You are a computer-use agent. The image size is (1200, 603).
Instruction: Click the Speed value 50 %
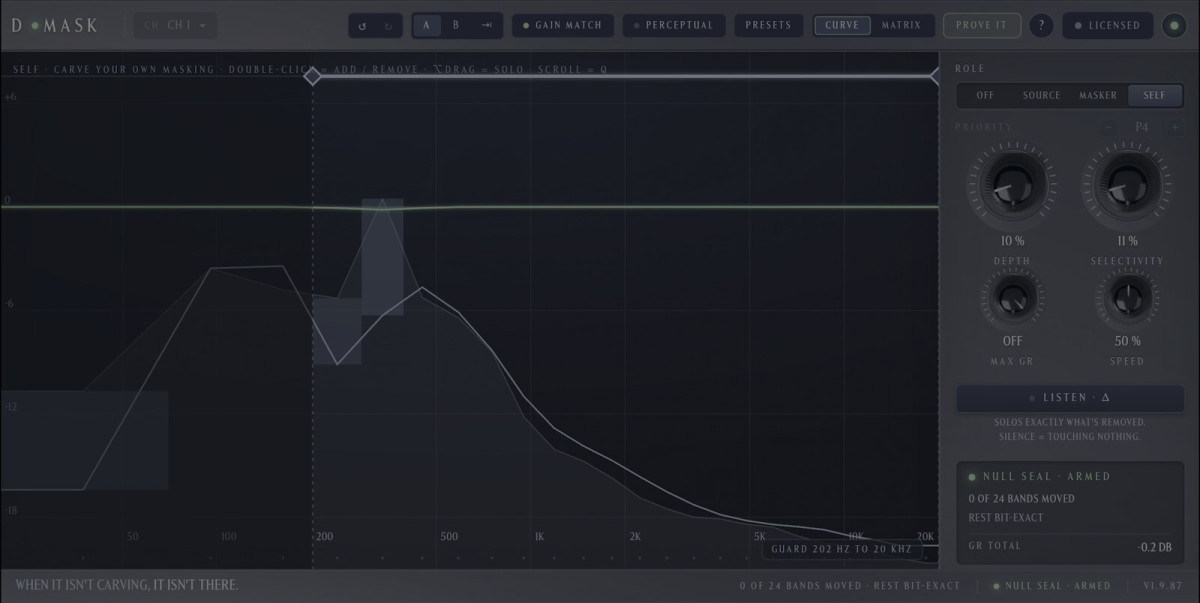tap(1127, 341)
